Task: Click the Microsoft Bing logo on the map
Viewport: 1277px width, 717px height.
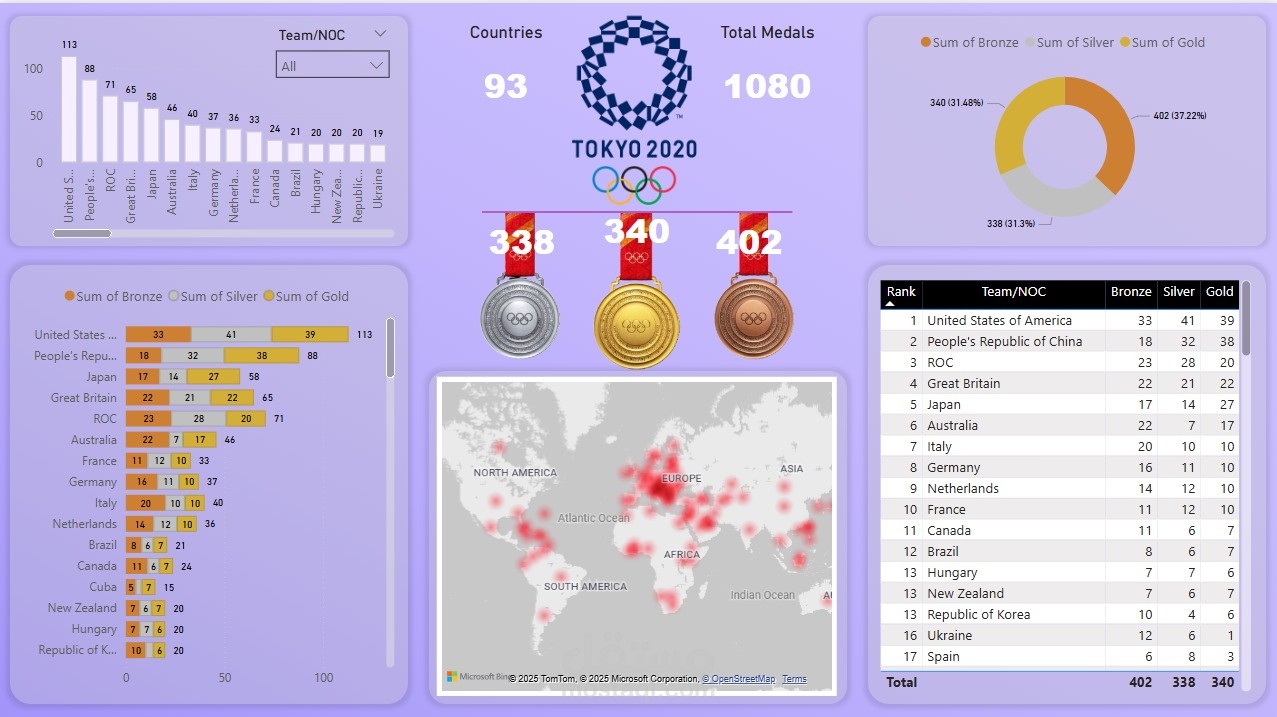Action: tap(476, 677)
